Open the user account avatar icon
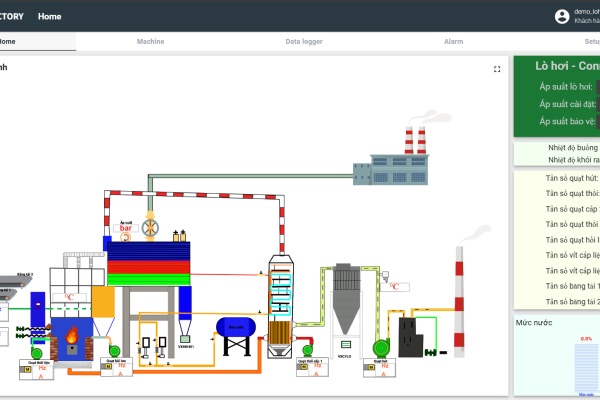Viewport: 600px width, 400px height. (562, 16)
